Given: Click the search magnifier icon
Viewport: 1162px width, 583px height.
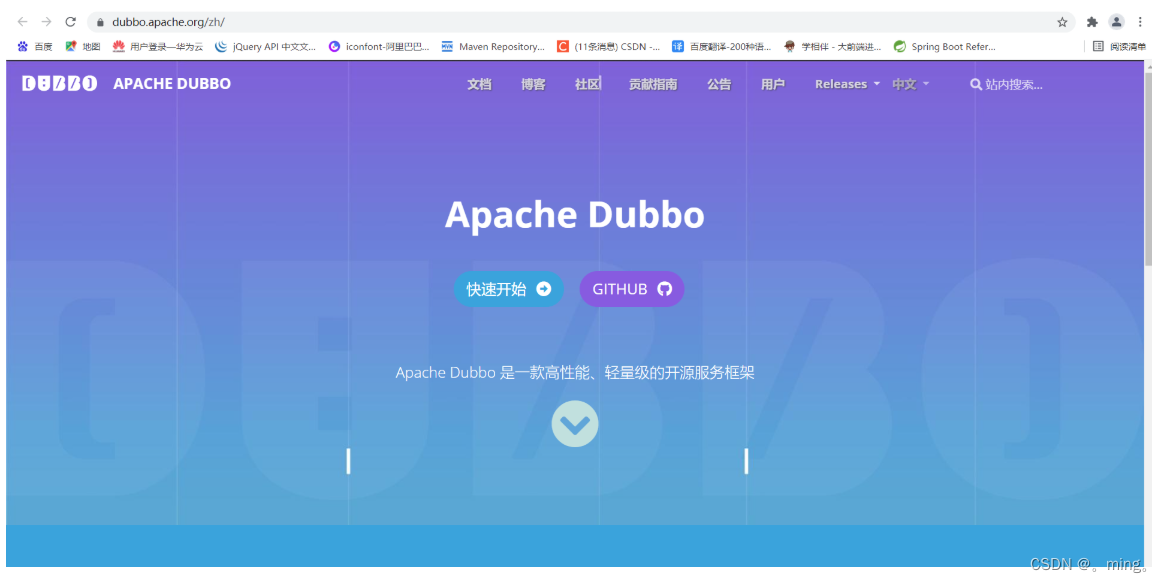Looking at the screenshot, I should pyautogui.click(x=976, y=84).
